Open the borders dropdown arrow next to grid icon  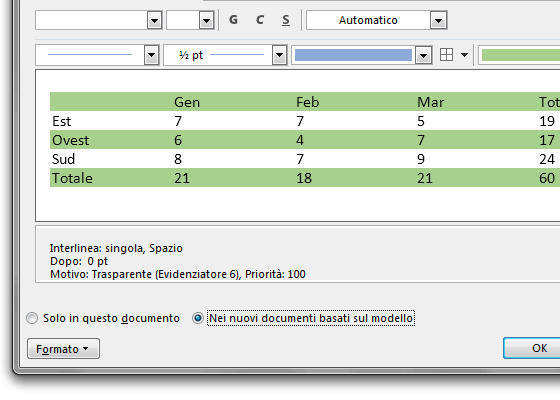[464, 55]
